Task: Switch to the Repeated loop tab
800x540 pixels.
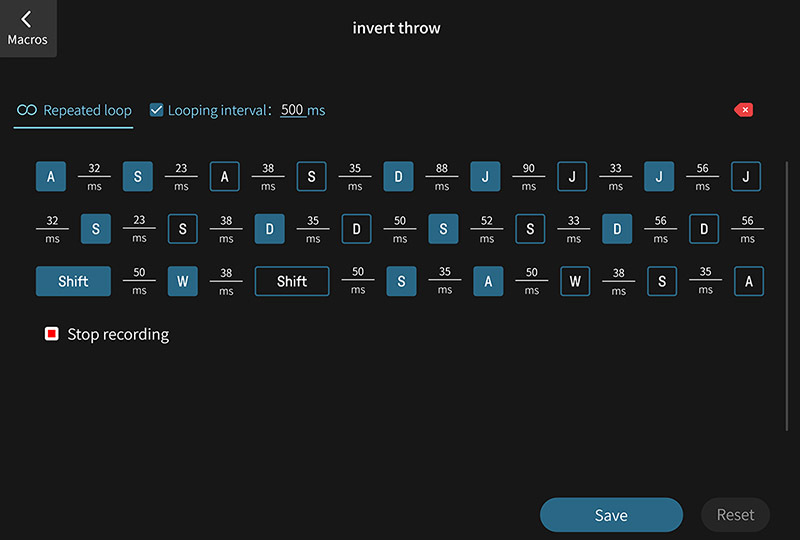Action: [74, 110]
